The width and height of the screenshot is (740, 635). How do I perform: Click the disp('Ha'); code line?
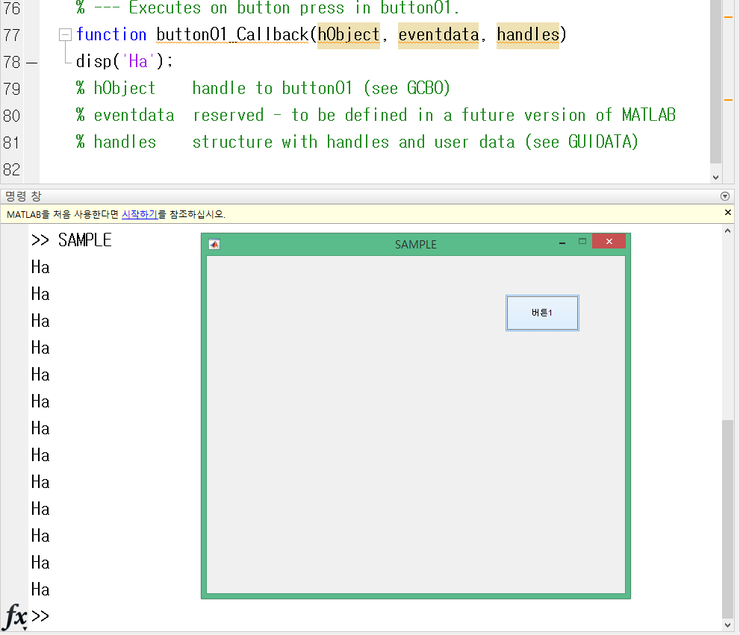click(x=125, y=62)
